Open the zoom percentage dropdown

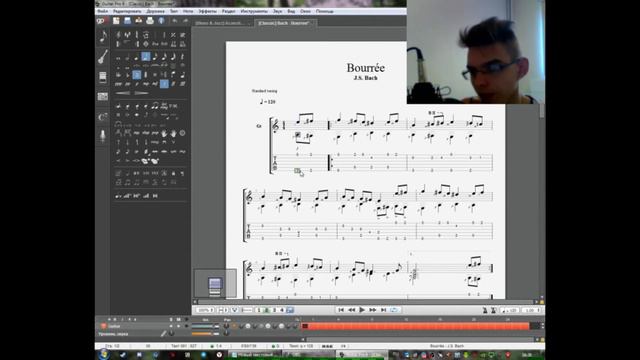[x=205, y=310]
